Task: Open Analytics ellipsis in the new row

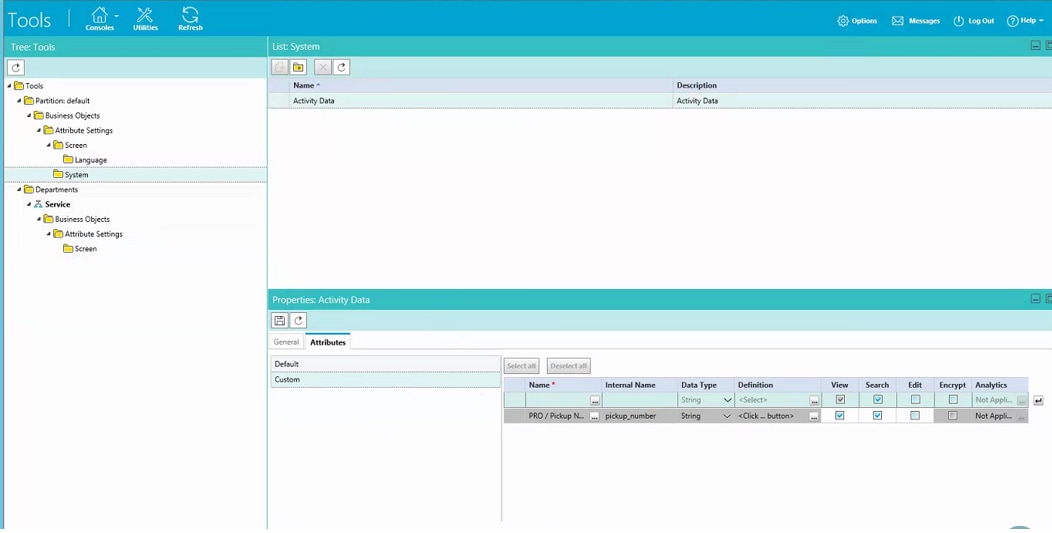Action: click(x=1021, y=400)
